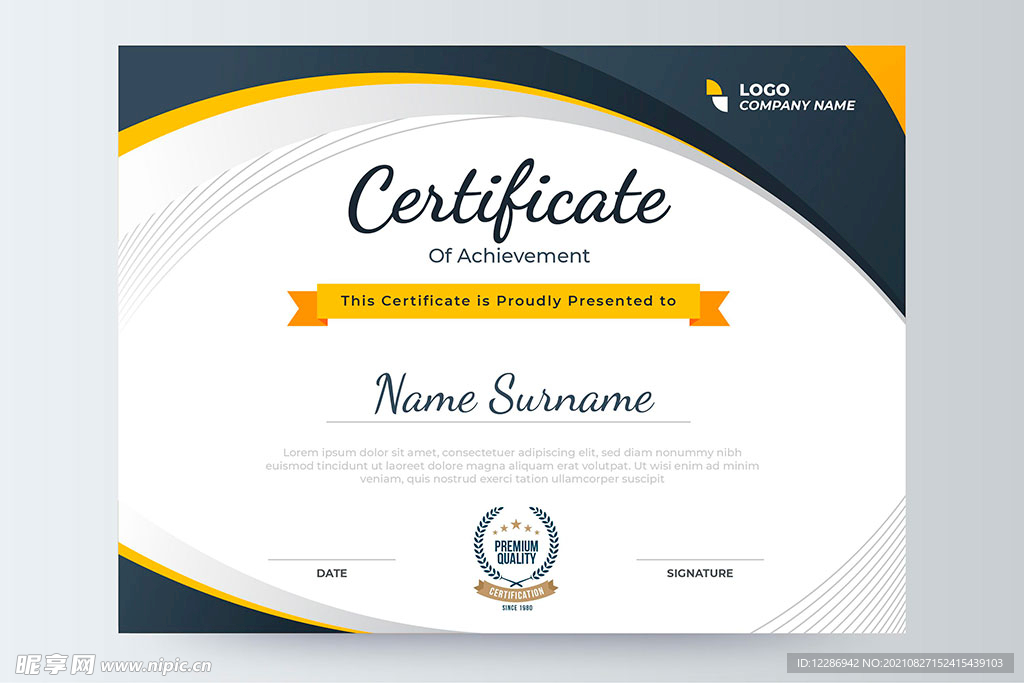Select the Name Surname placeholder text
1024x683 pixels.
coord(513,394)
